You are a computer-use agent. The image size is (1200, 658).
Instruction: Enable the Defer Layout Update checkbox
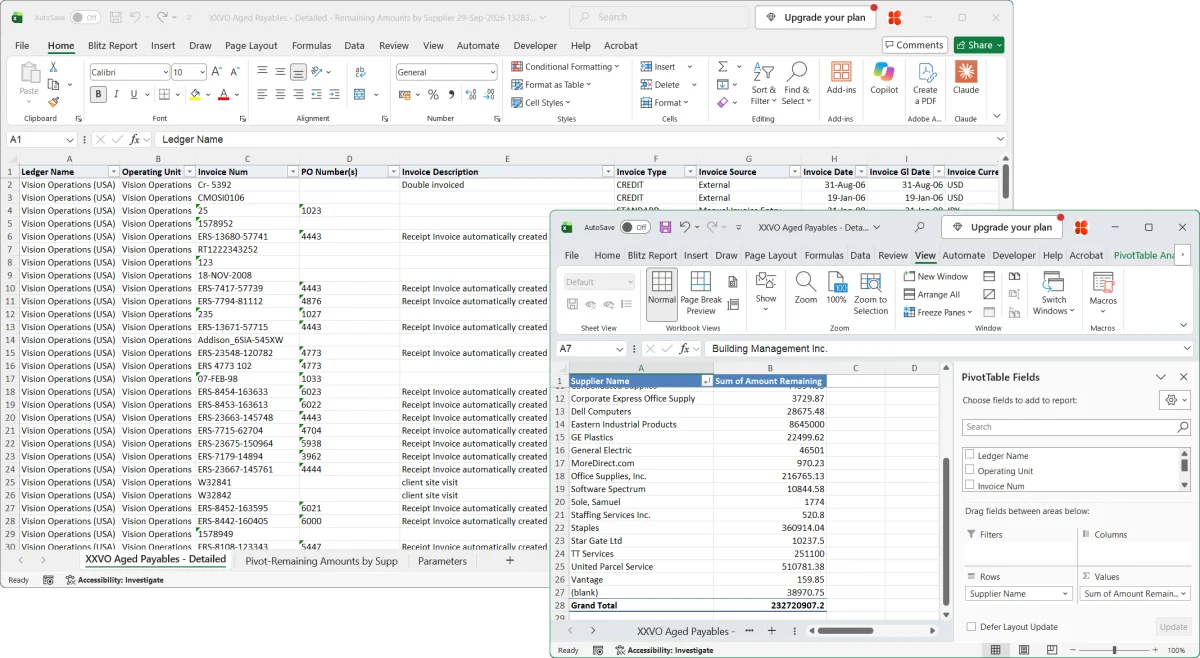971,627
